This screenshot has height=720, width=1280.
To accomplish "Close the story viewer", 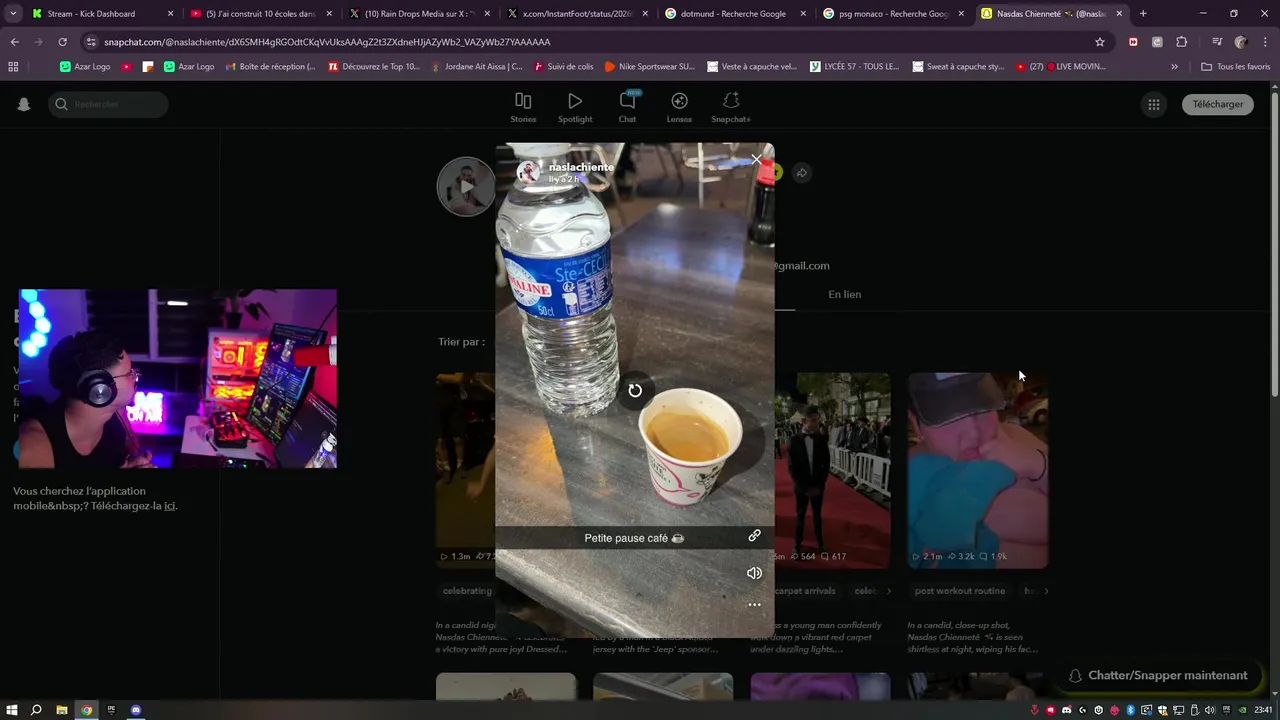I will pyautogui.click(x=756, y=160).
